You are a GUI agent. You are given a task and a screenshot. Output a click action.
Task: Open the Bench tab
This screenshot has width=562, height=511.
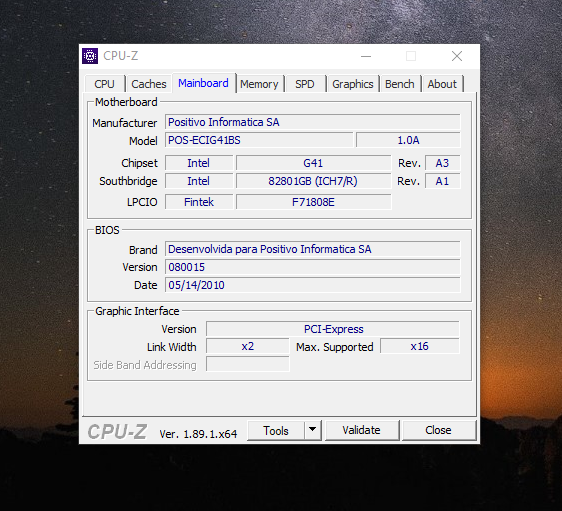pos(400,84)
